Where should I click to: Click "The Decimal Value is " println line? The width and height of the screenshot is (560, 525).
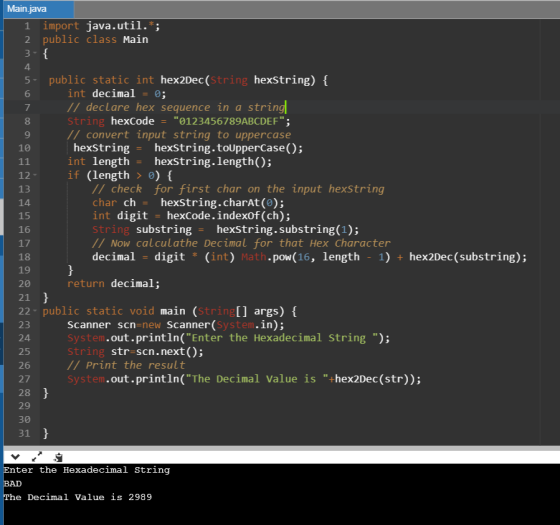244,379
